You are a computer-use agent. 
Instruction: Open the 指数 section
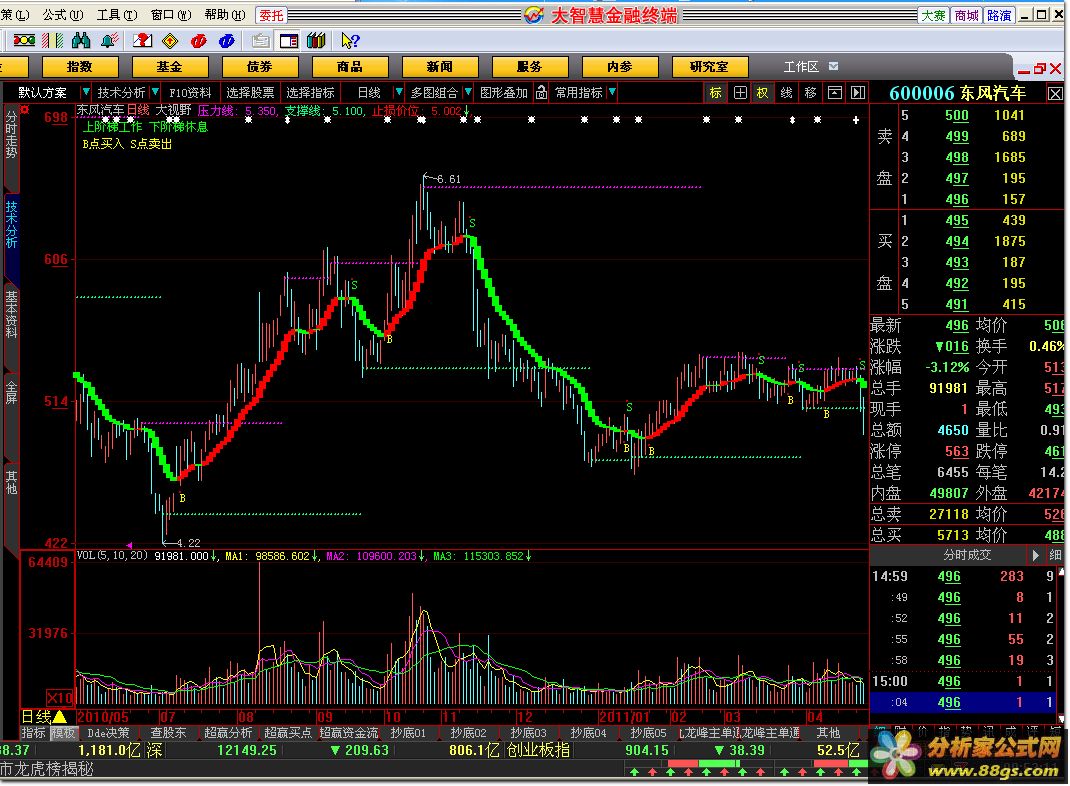80,66
